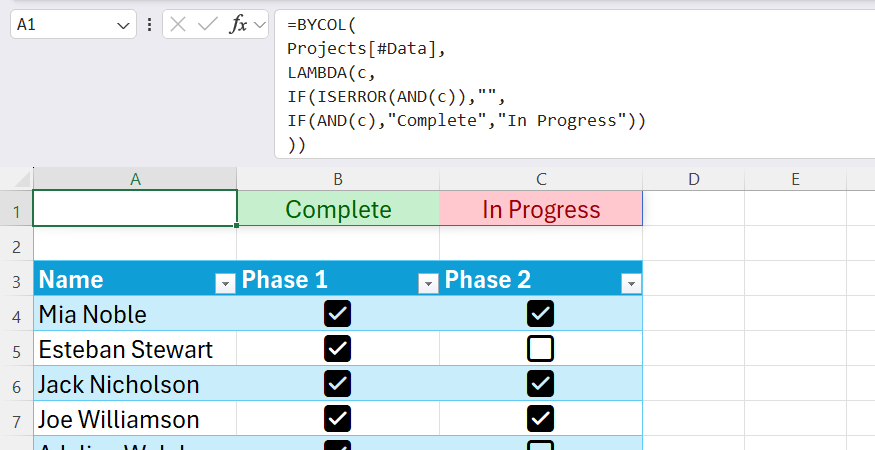This screenshot has width=875, height=450.
Task: Click the formula bar options dots
Action: tap(149, 25)
